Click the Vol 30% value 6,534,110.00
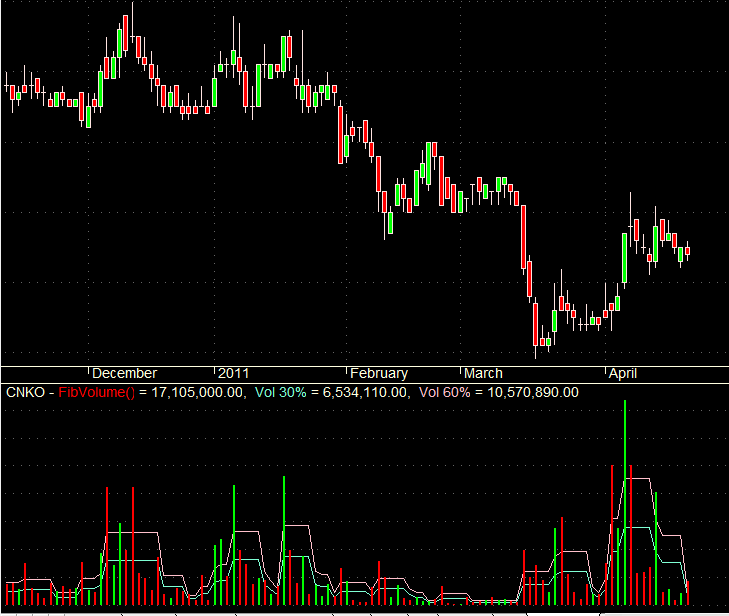The height and width of the screenshot is (616, 729). 364,392
